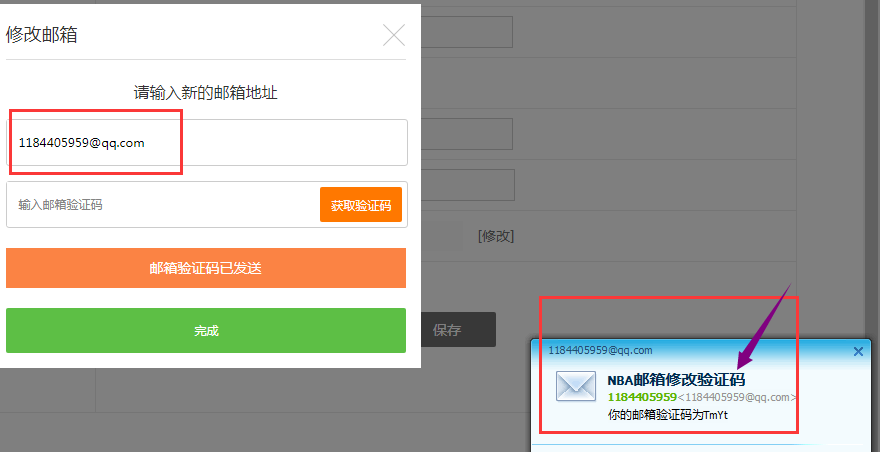
Task: Click the dimmed 保存 button in the background
Action: click(457, 330)
